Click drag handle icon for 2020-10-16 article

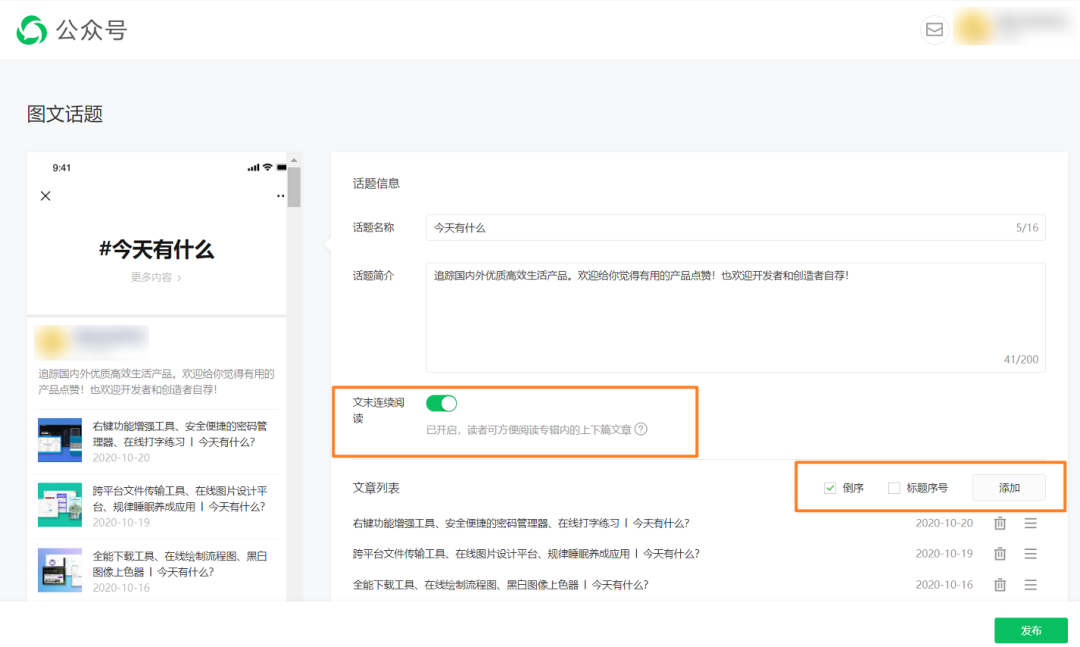(x=1030, y=585)
